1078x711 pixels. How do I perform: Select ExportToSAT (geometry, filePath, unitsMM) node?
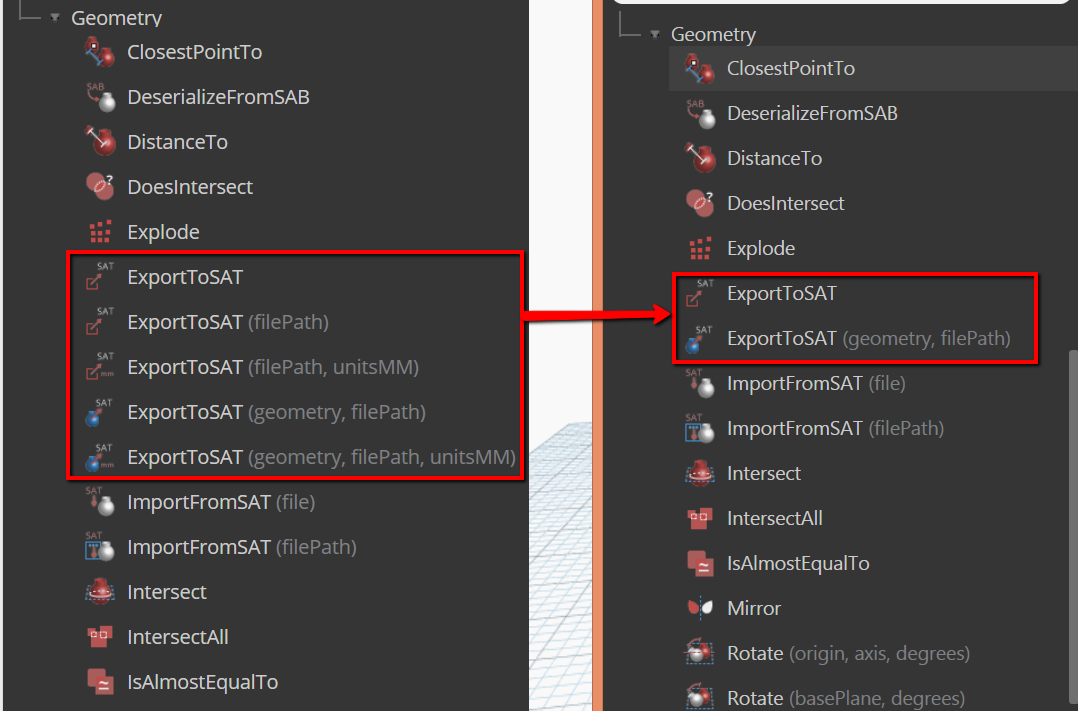pos(320,457)
